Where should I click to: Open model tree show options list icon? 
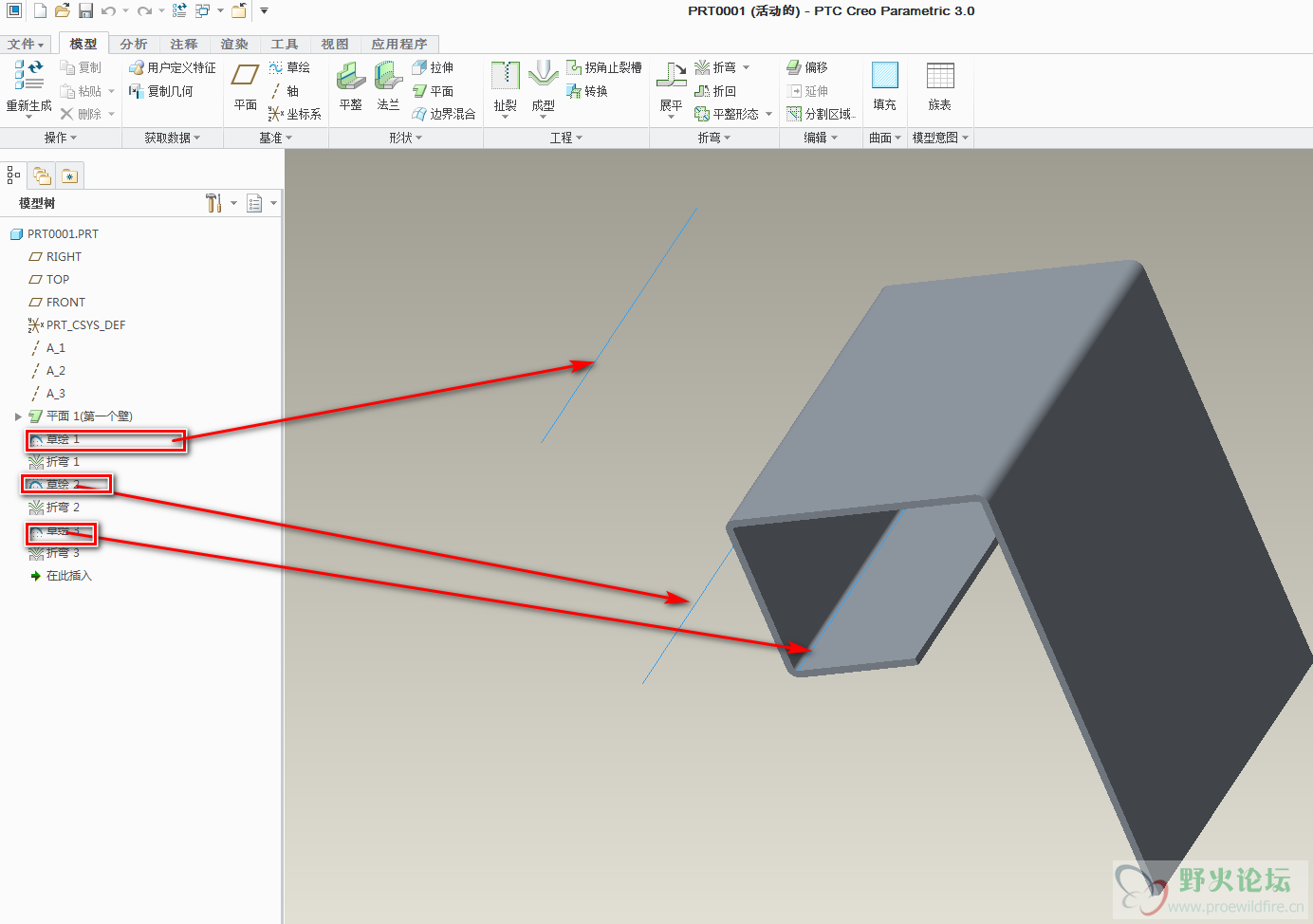click(254, 203)
